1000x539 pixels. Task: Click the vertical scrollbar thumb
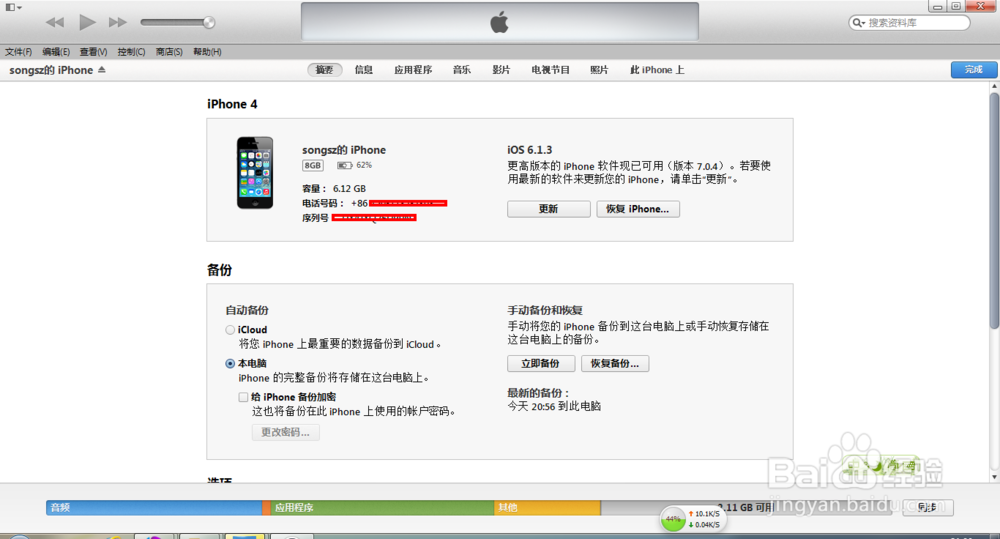994,210
